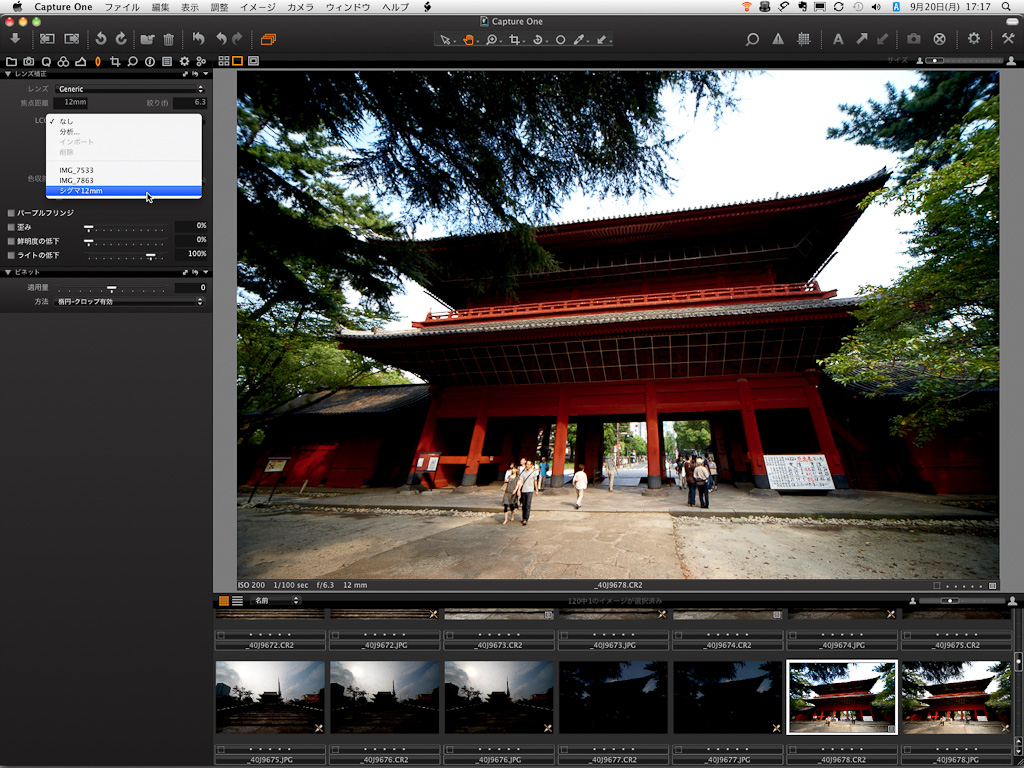Select the Crop tool in cursor toolbar

(515, 40)
